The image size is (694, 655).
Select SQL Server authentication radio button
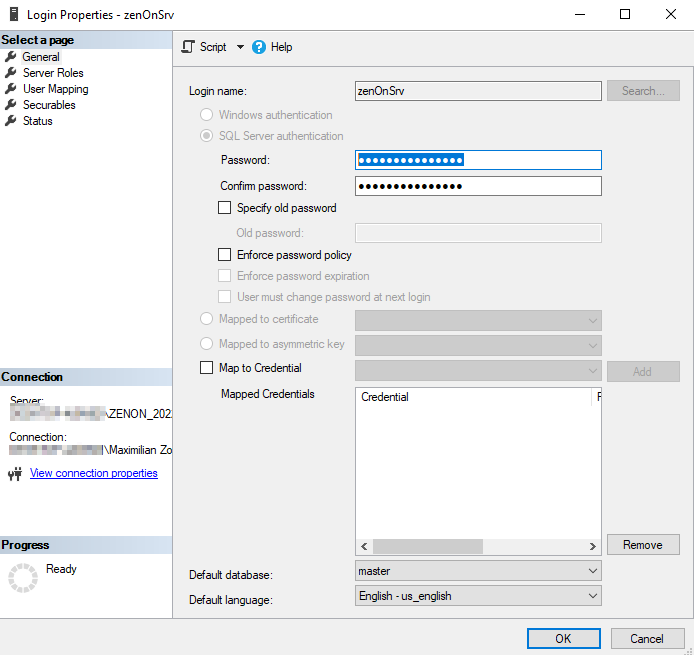207,135
